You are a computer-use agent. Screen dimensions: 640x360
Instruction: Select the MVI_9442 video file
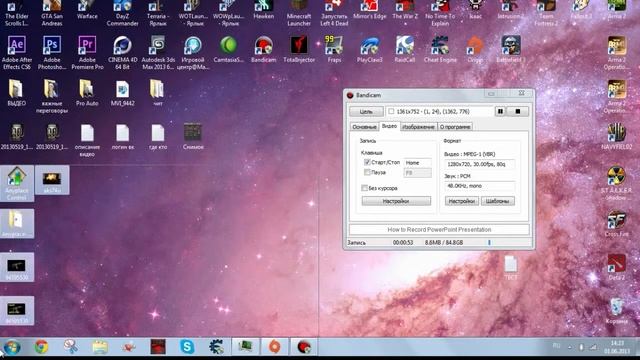point(122,93)
